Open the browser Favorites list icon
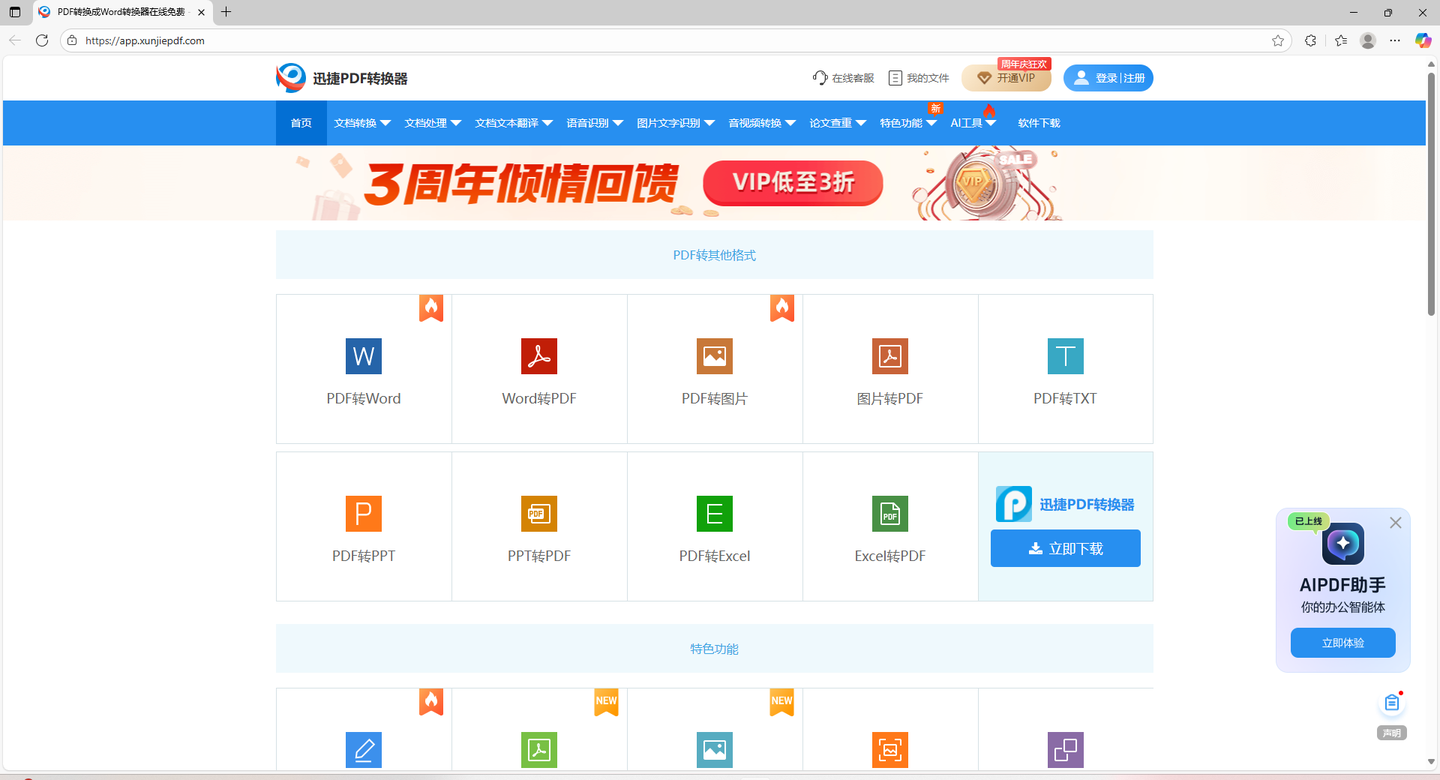 1341,41
